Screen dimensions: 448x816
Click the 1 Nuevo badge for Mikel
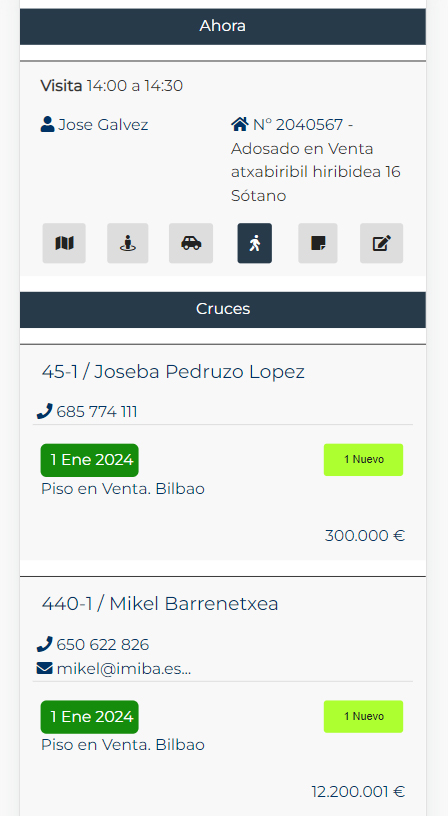[363, 717]
